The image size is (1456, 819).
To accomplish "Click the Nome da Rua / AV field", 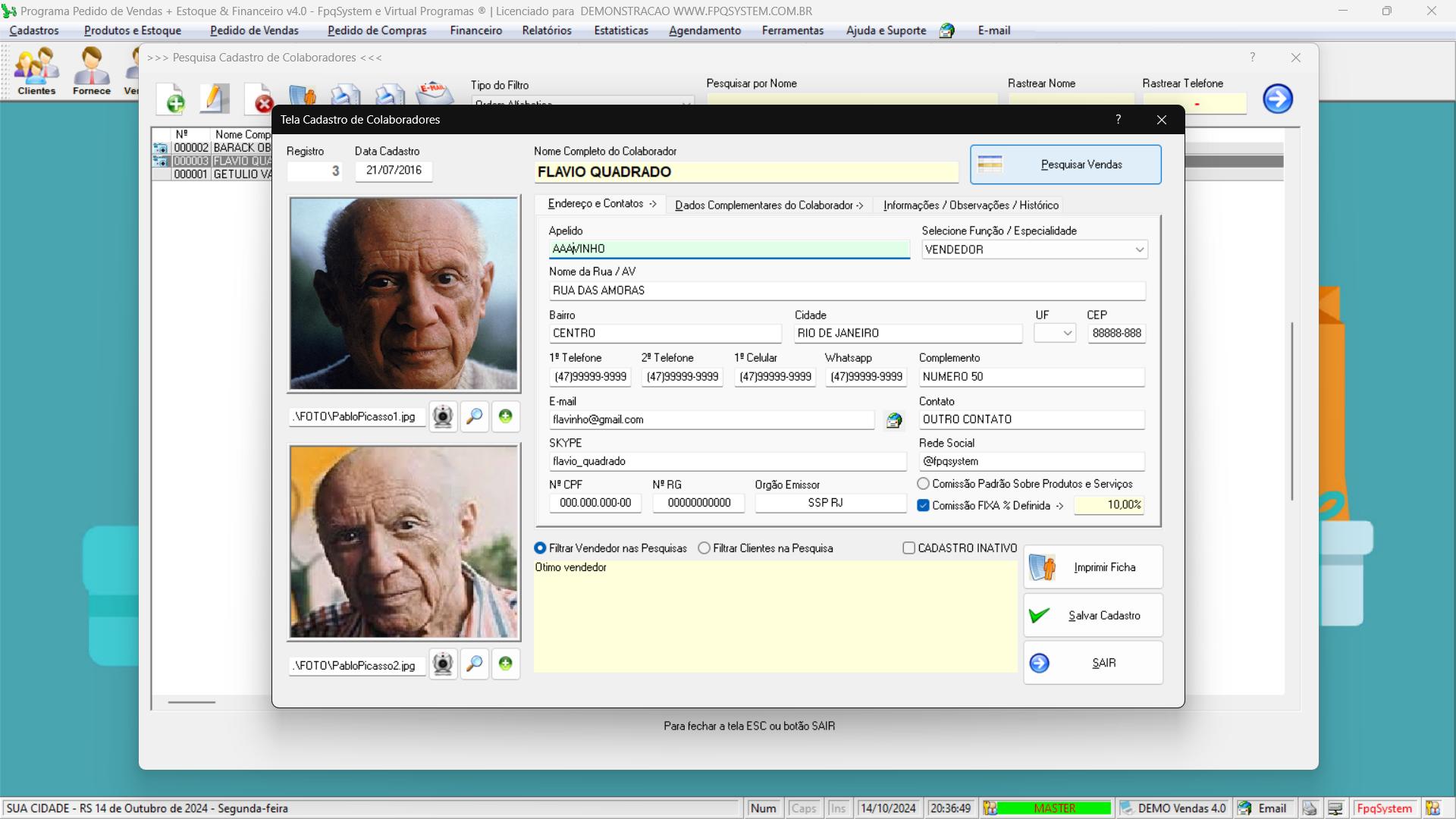I will (x=847, y=290).
